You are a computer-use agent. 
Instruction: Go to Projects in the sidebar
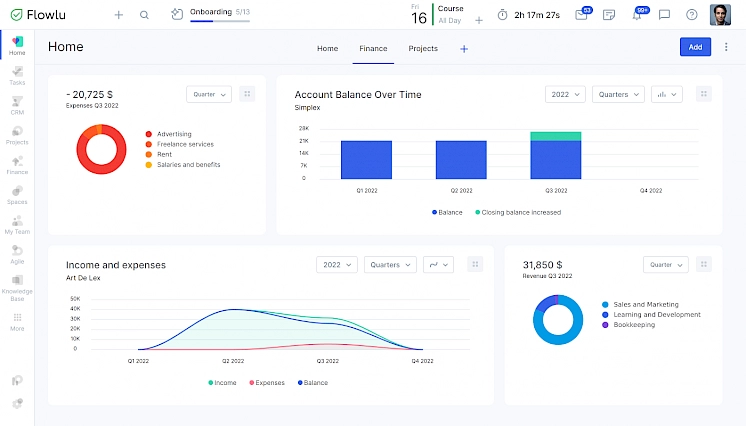coord(17,136)
